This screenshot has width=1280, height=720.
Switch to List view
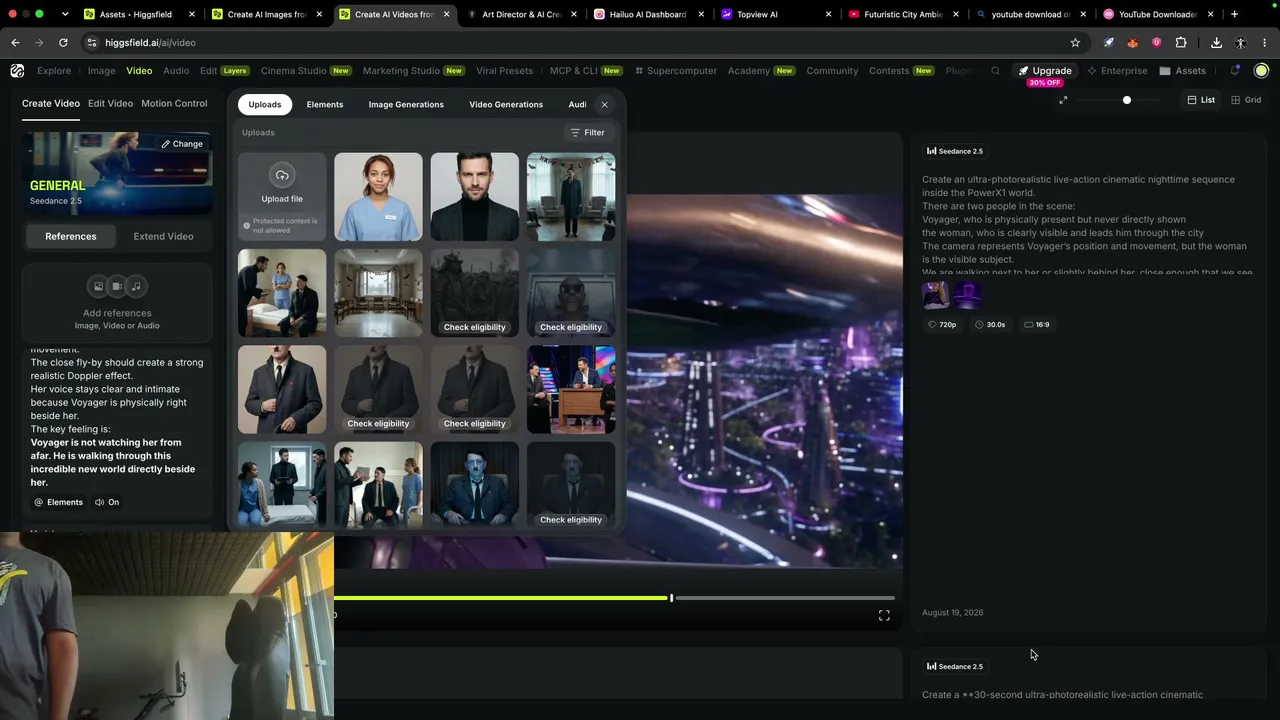pyautogui.click(x=1201, y=100)
